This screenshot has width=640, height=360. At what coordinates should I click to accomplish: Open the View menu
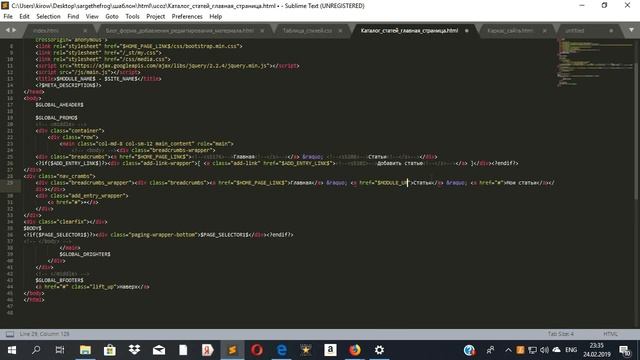(92, 16)
